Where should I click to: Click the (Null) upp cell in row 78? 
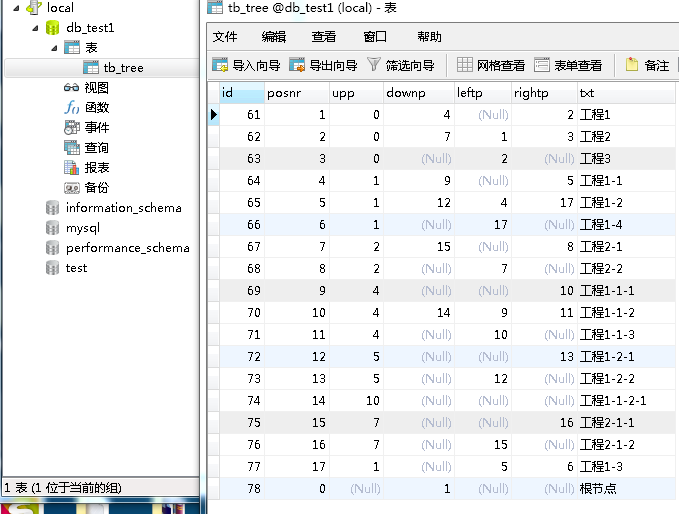pos(356,488)
